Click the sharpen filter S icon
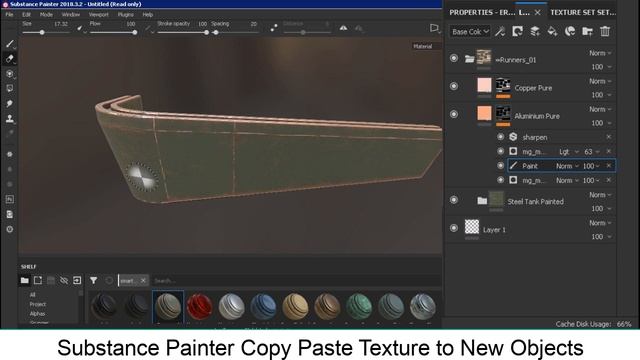The height and width of the screenshot is (360, 640). pos(513,137)
